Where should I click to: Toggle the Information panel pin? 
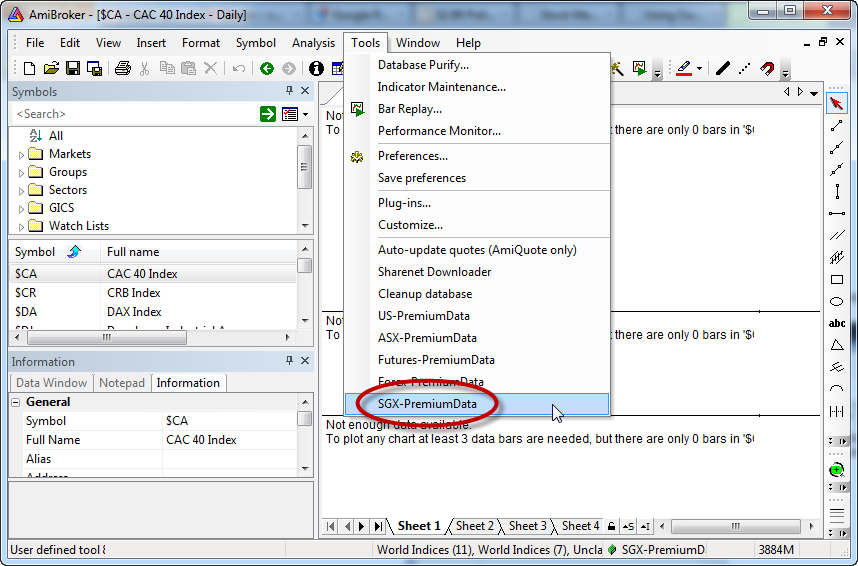click(x=289, y=361)
